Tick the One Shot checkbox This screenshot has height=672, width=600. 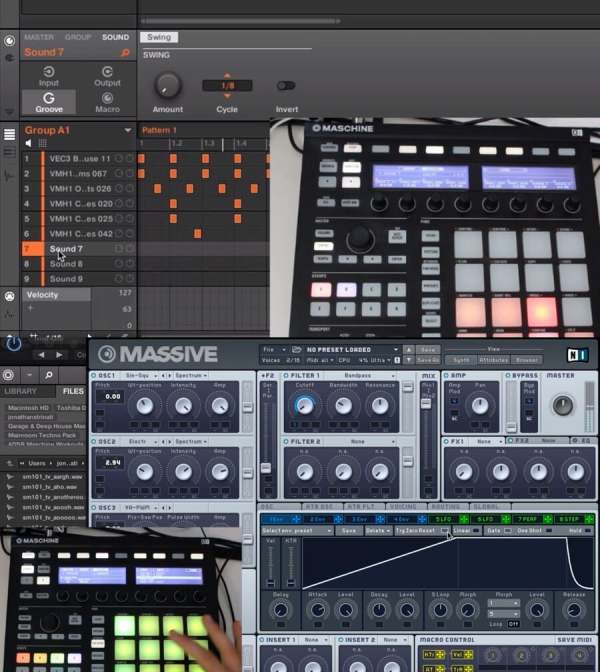[x=549, y=531]
